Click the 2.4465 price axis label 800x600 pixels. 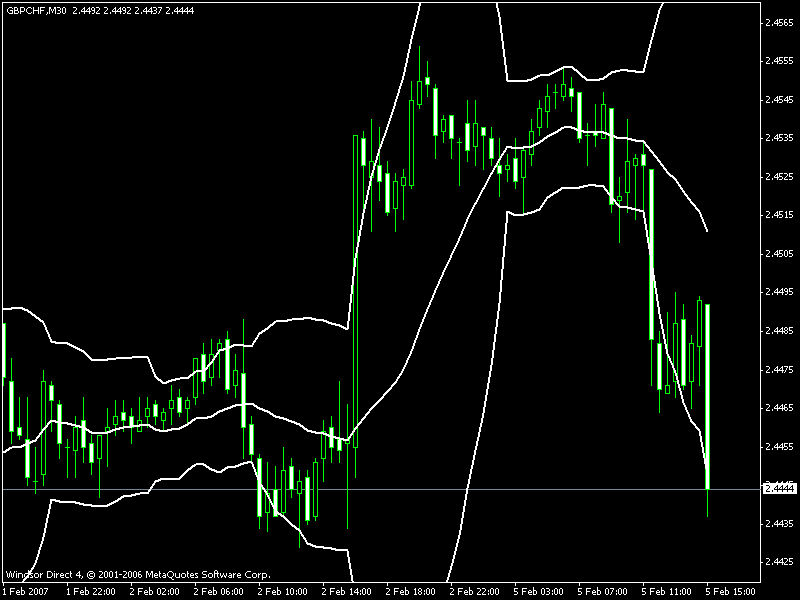pyautogui.click(x=780, y=408)
